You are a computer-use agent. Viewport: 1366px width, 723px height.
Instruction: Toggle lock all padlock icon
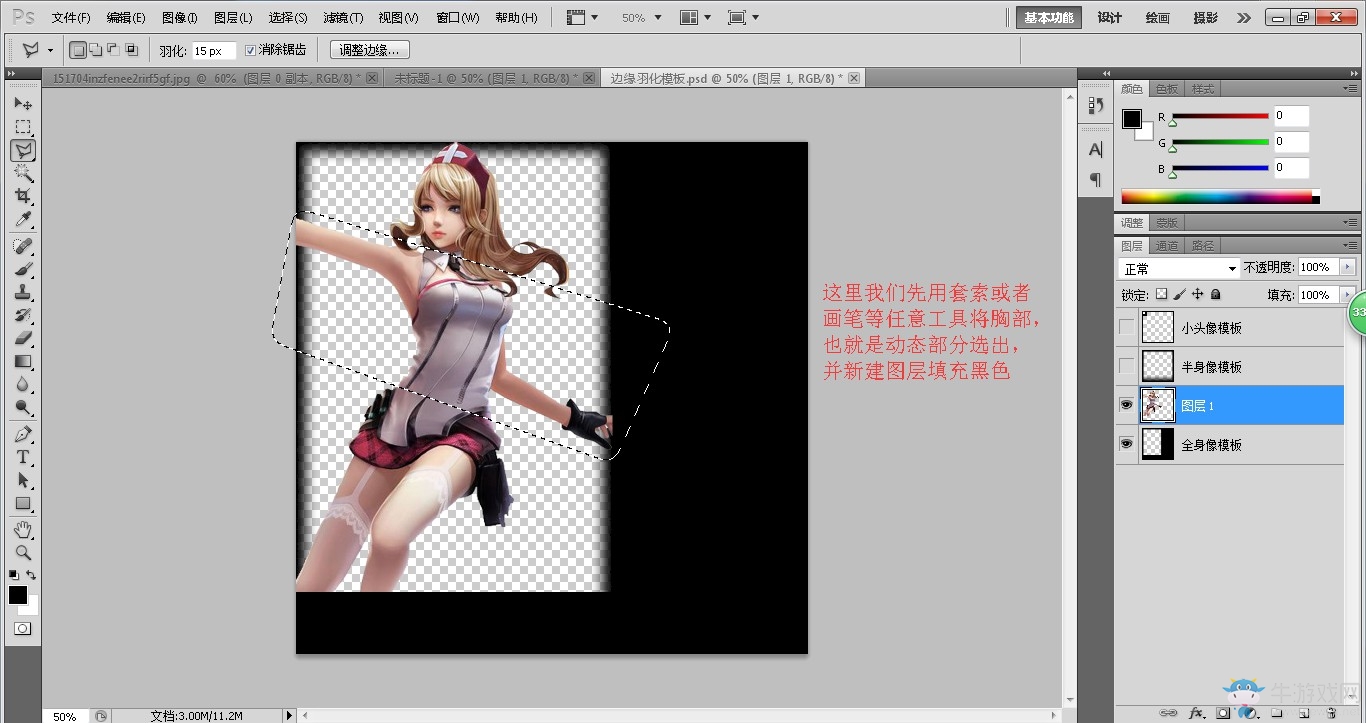1215,295
